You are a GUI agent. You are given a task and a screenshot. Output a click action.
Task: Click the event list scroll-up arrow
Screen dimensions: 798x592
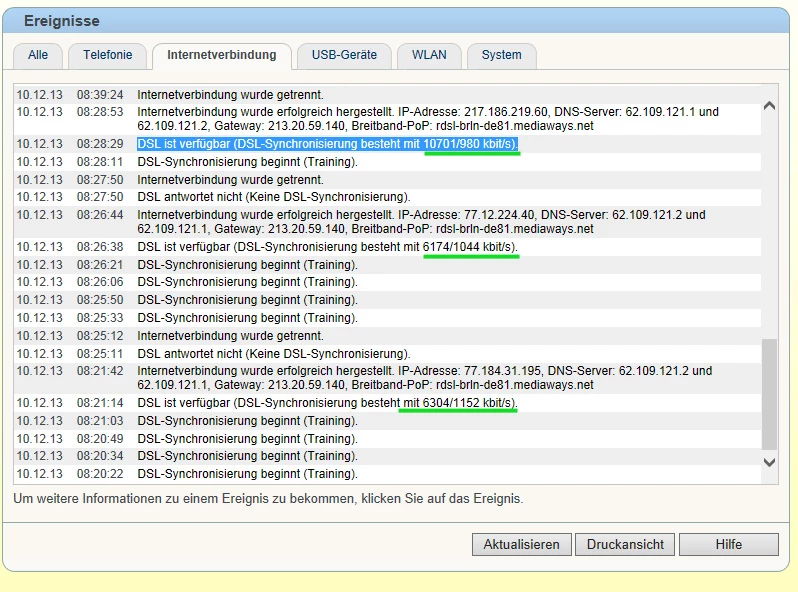pyautogui.click(x=770, y=106)
